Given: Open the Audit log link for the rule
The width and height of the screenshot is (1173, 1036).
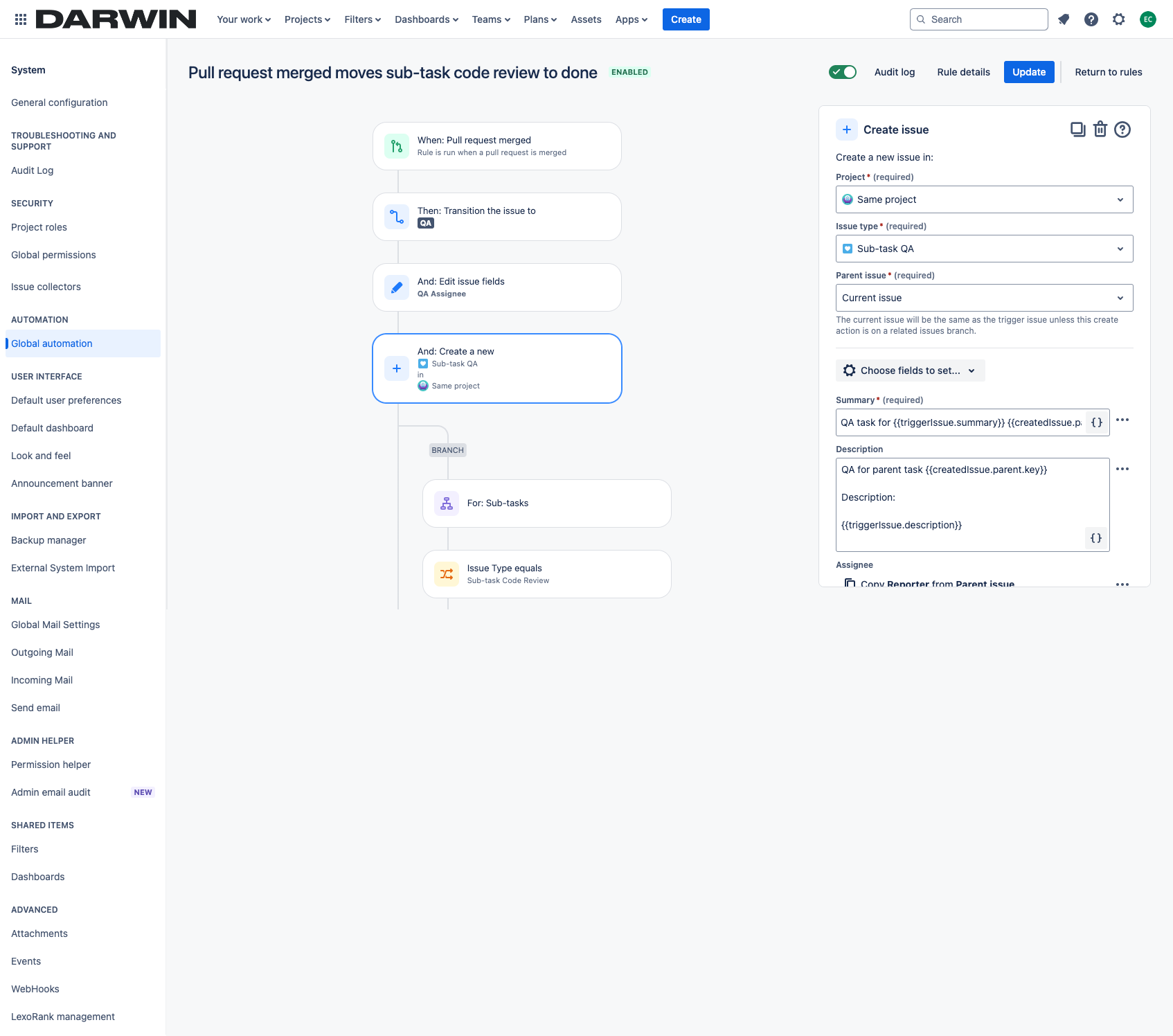Looking at the screenshot, I should 895,72.
